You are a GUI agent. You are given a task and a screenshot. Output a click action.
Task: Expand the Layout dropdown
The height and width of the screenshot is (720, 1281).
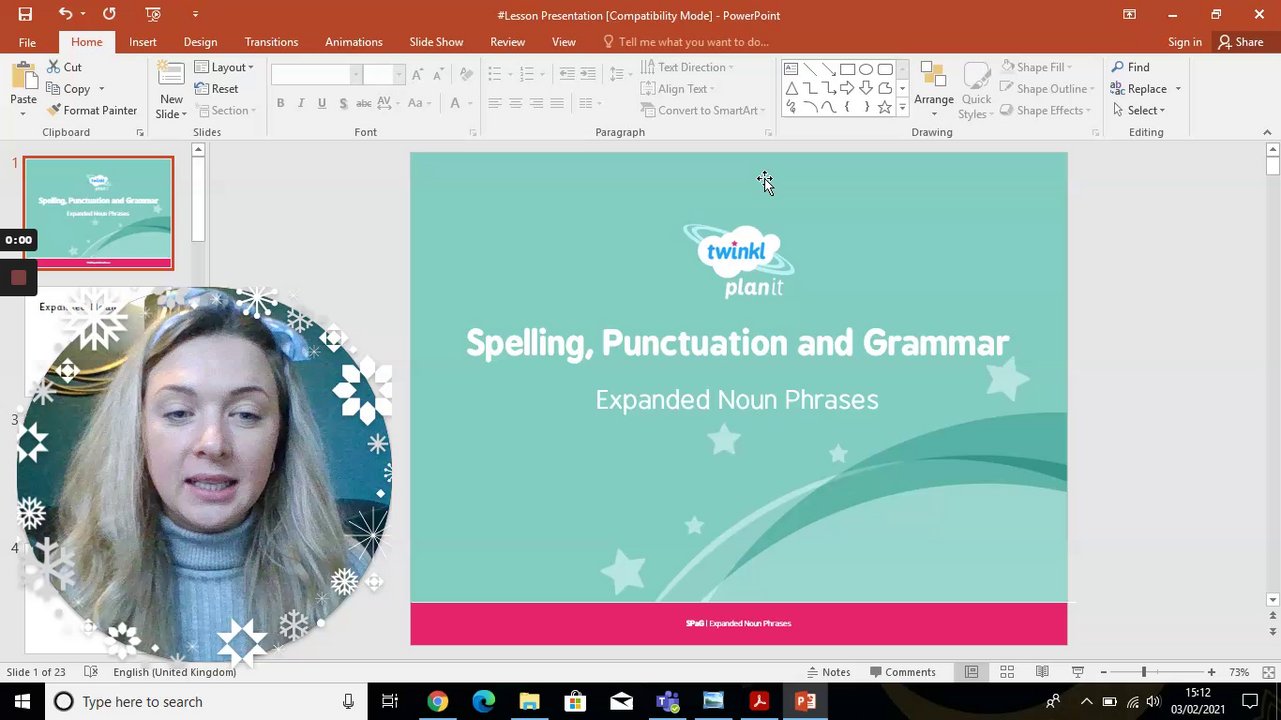coord(224,67)
